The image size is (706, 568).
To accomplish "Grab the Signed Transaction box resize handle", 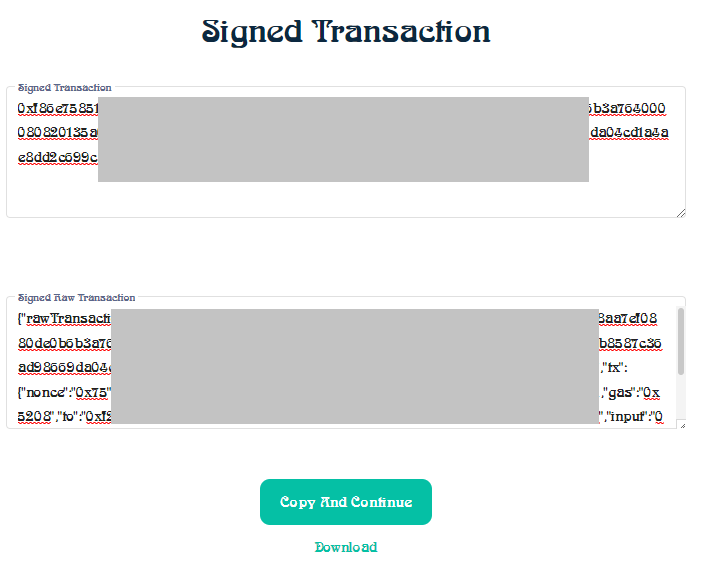I will [681, 213].
